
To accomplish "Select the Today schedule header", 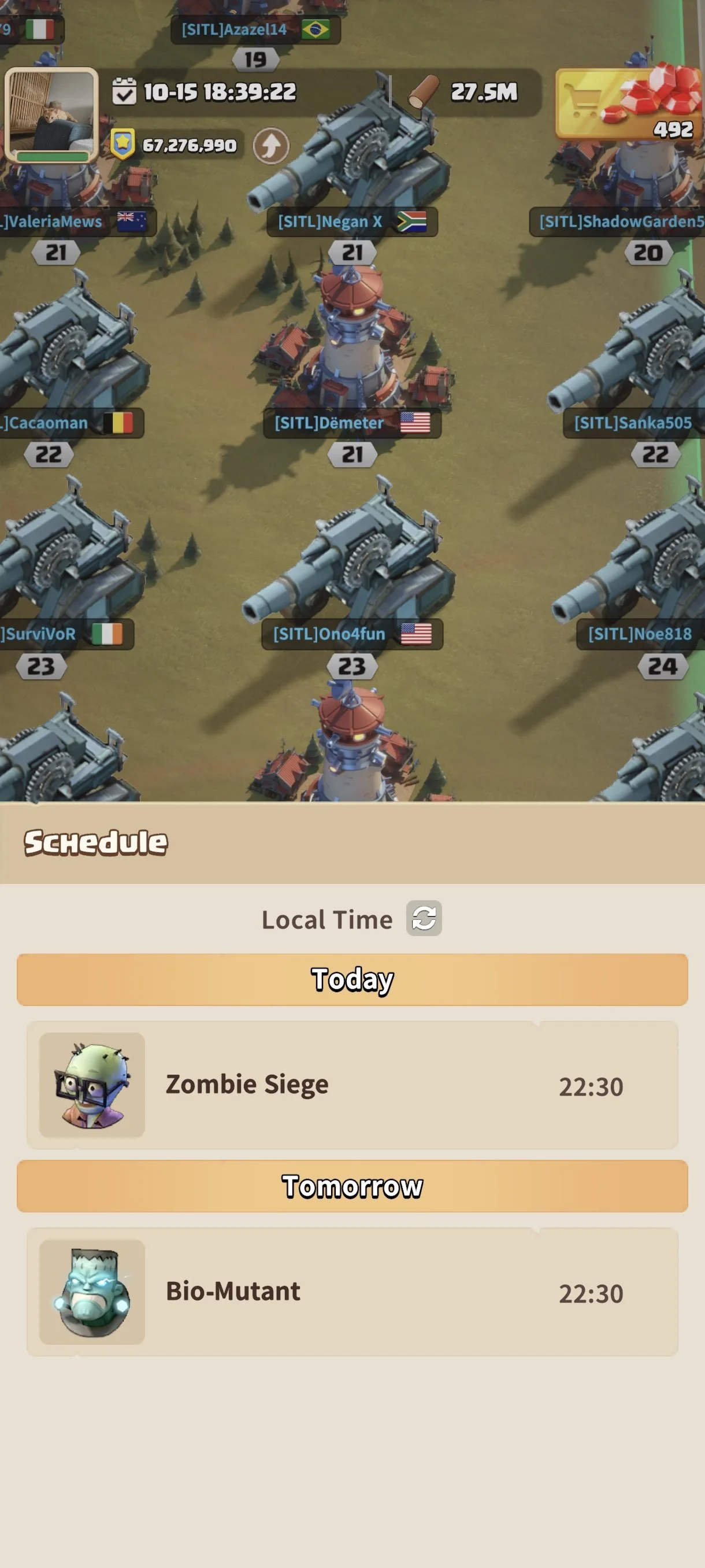I will (x=352, y=979).
